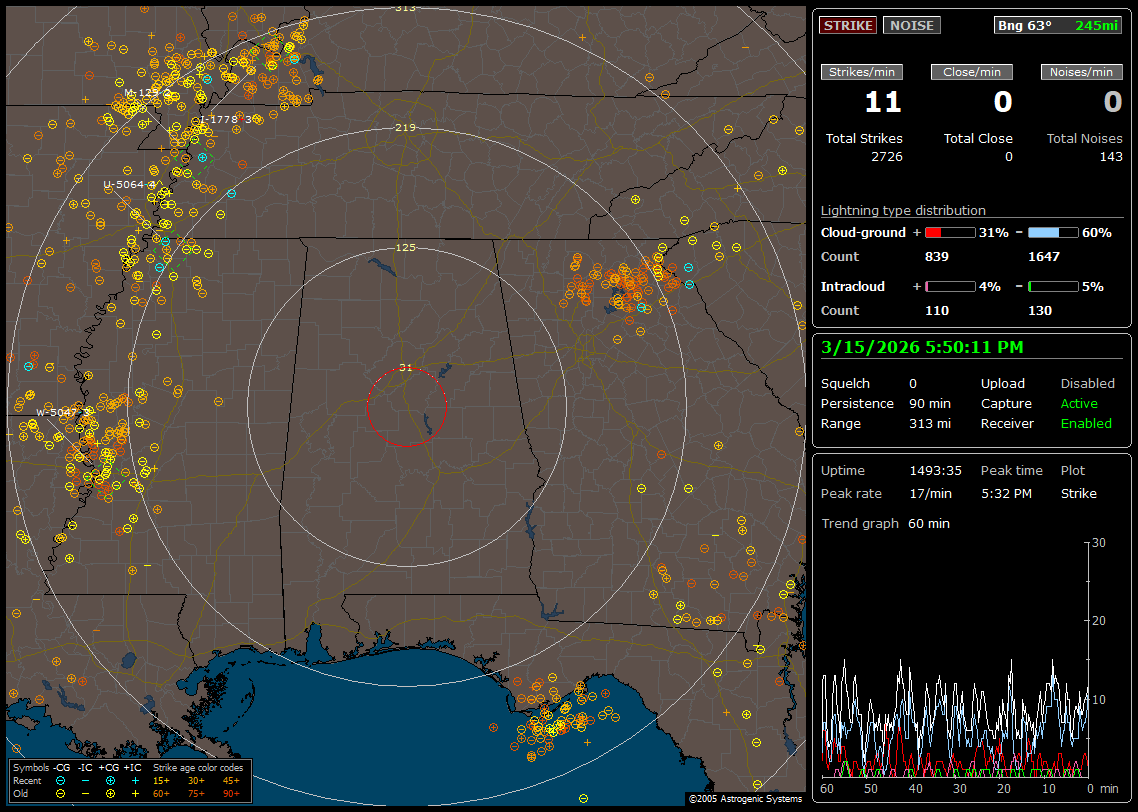1138x812 pixels.
Task: Click the recent positive CG legend symbol
Action: 110,780
